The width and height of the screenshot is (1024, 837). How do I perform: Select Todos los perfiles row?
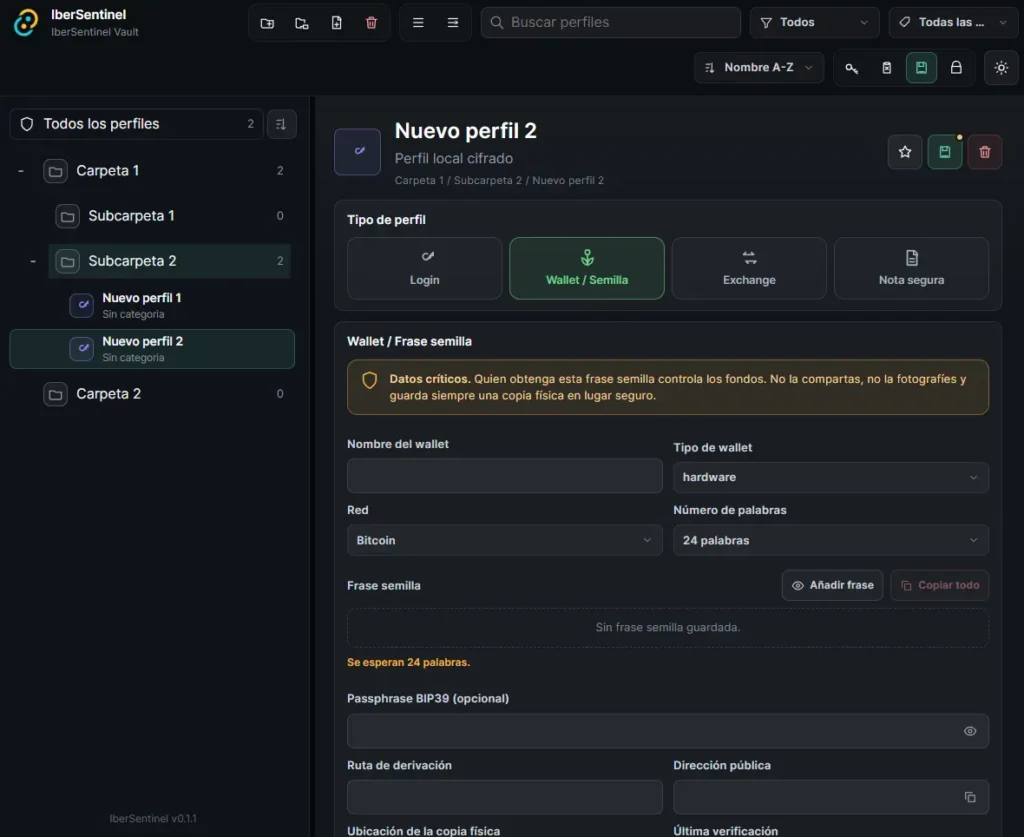[x=136, y=124]
